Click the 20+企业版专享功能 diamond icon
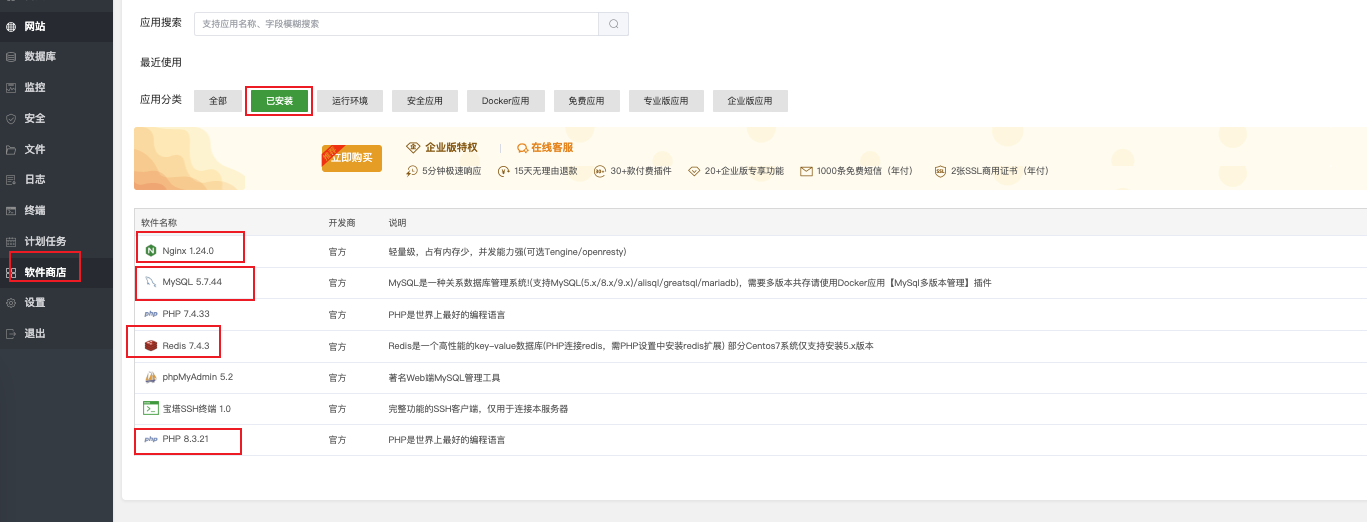The image size is (1367, 522). 695,171
